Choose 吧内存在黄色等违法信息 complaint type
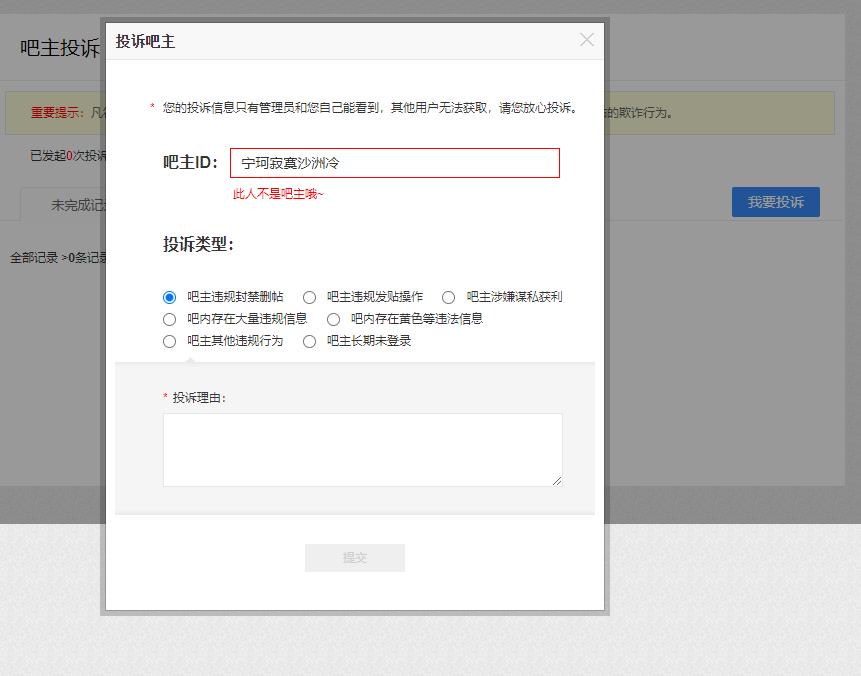Viewport: 861px width, 676px height. coord(333,319)
